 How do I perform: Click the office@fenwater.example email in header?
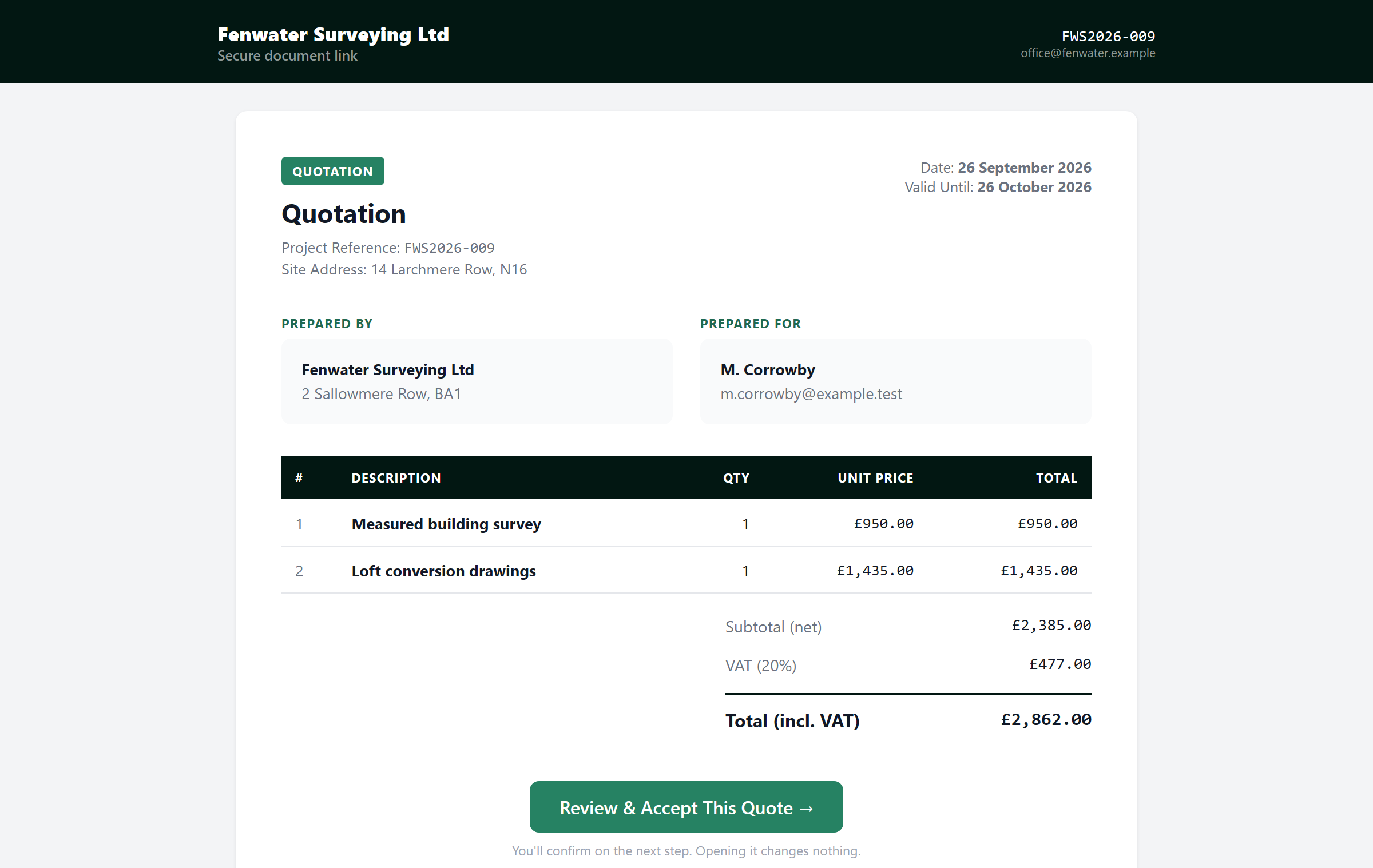(x=1088, y=53)
